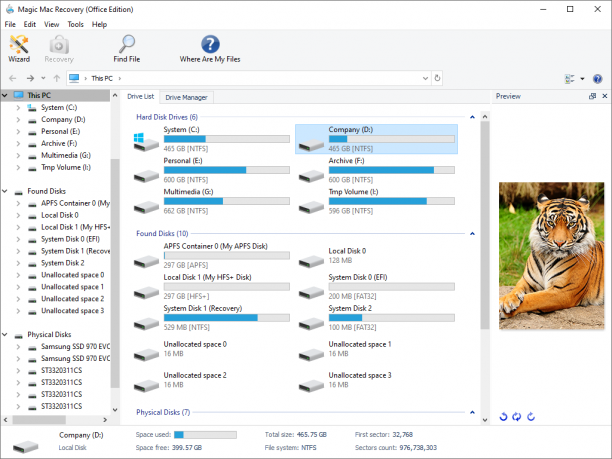Switch to the Drive Manager tab
The image size is (612, 459).
coord(186,97)
